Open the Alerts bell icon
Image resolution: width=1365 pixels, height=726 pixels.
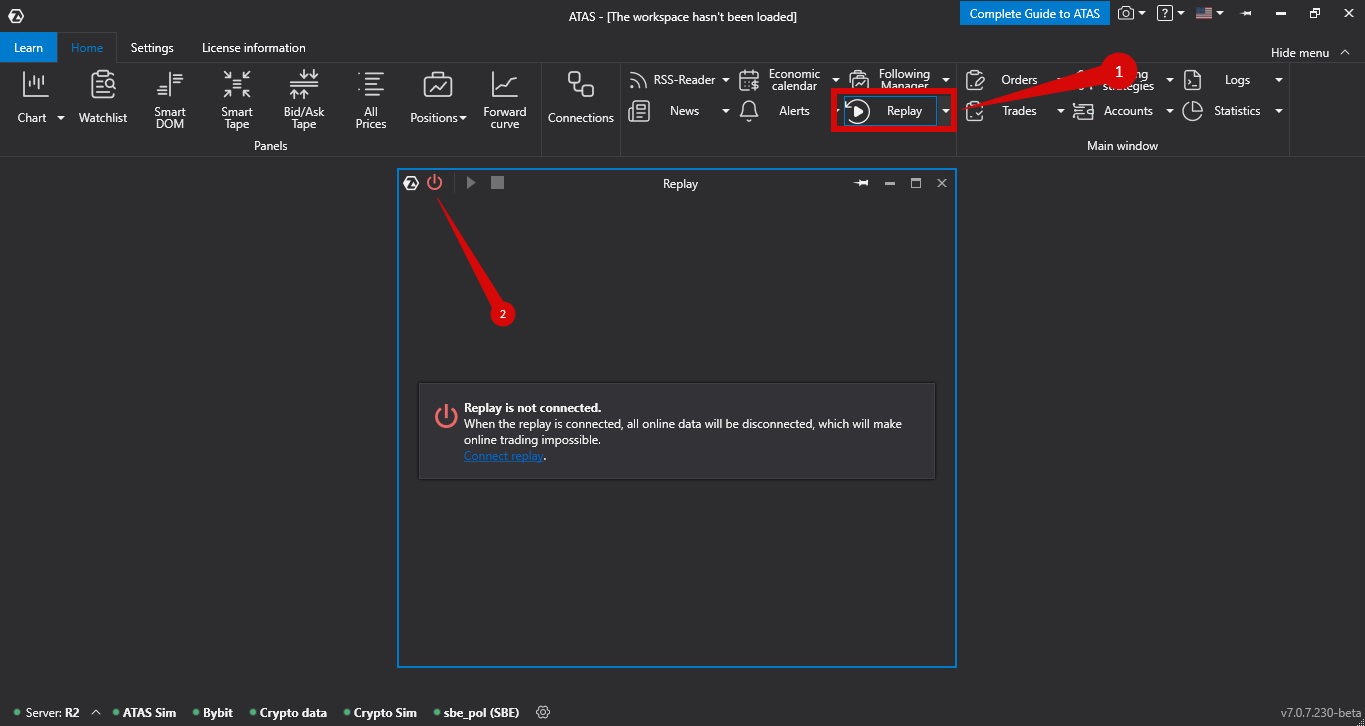pyautogui.click(x=749, y=111)
